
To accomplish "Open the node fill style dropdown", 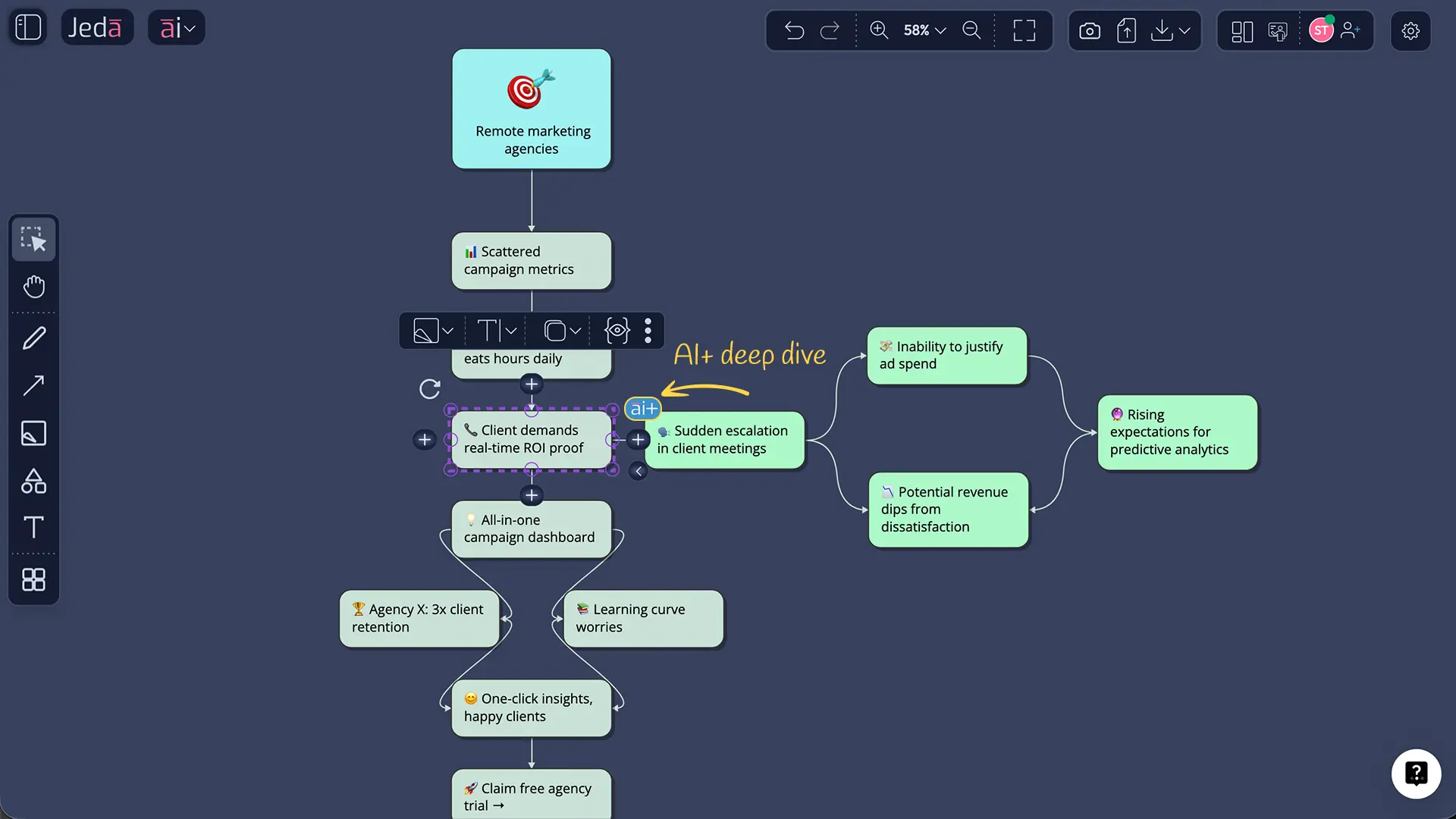I will (x=433, y=331).
